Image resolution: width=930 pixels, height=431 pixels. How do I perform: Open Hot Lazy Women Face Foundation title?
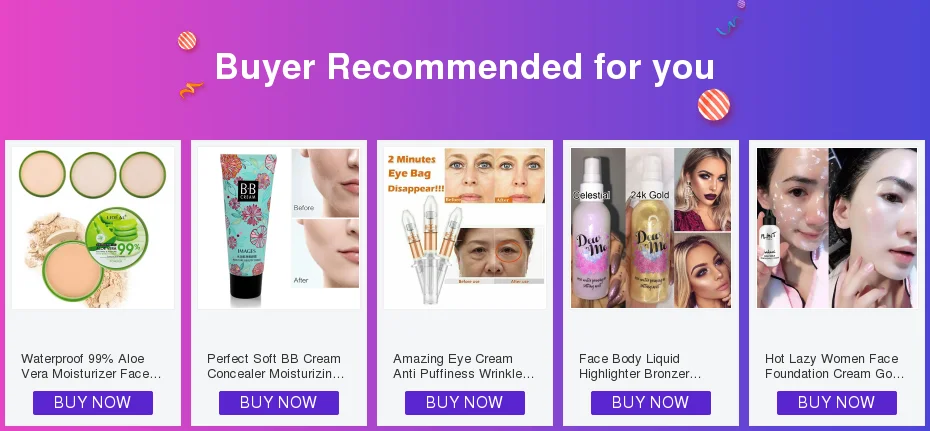(835, 366)
